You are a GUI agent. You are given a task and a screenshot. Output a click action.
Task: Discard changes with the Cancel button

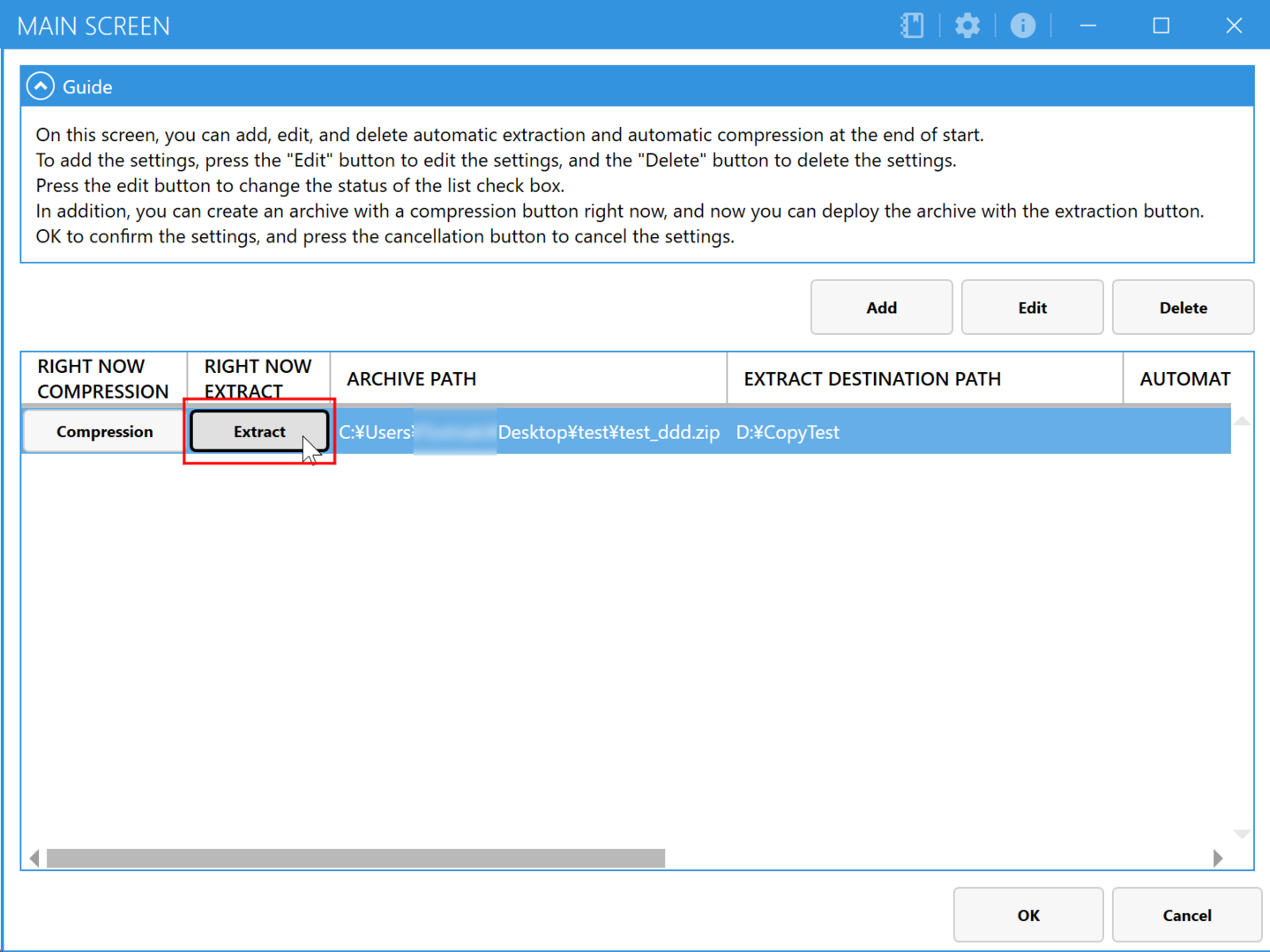(x=1186, y=915)
